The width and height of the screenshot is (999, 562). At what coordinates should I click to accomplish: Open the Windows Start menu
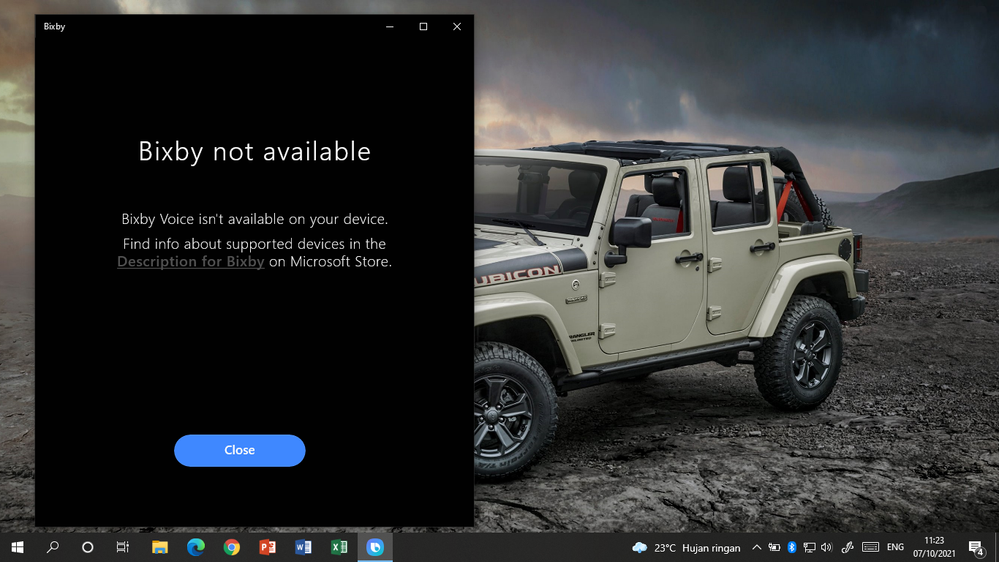click(x=17, y=547)
